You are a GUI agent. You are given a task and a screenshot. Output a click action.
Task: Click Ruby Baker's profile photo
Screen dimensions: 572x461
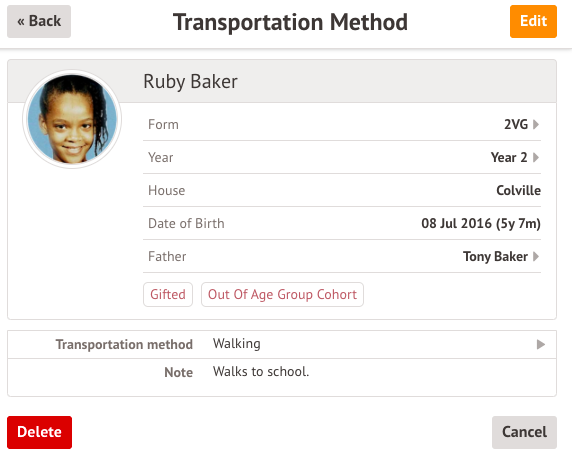click(x=72, y=119)
